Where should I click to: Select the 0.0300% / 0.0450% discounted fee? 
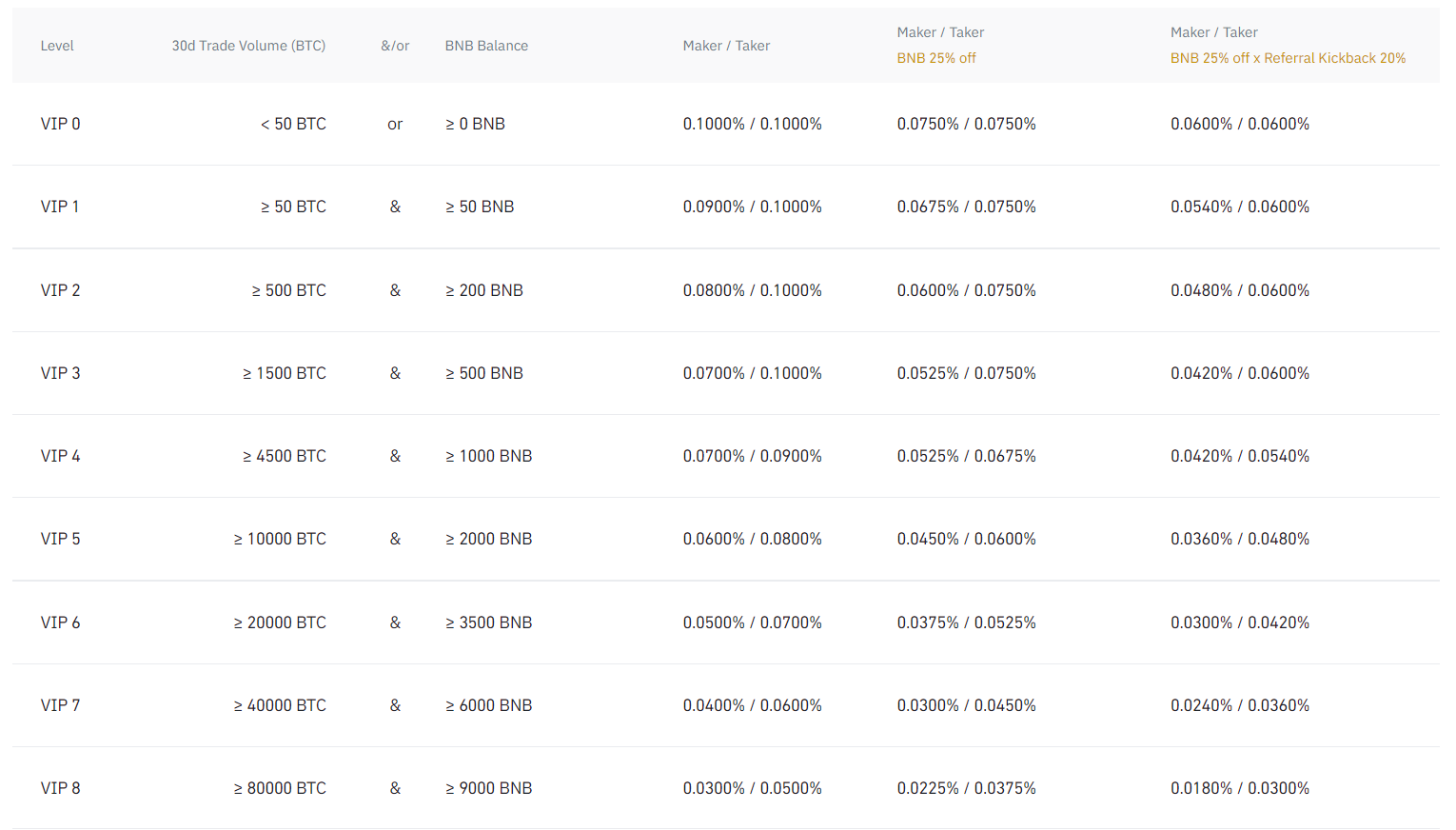[x=966, y=705]
